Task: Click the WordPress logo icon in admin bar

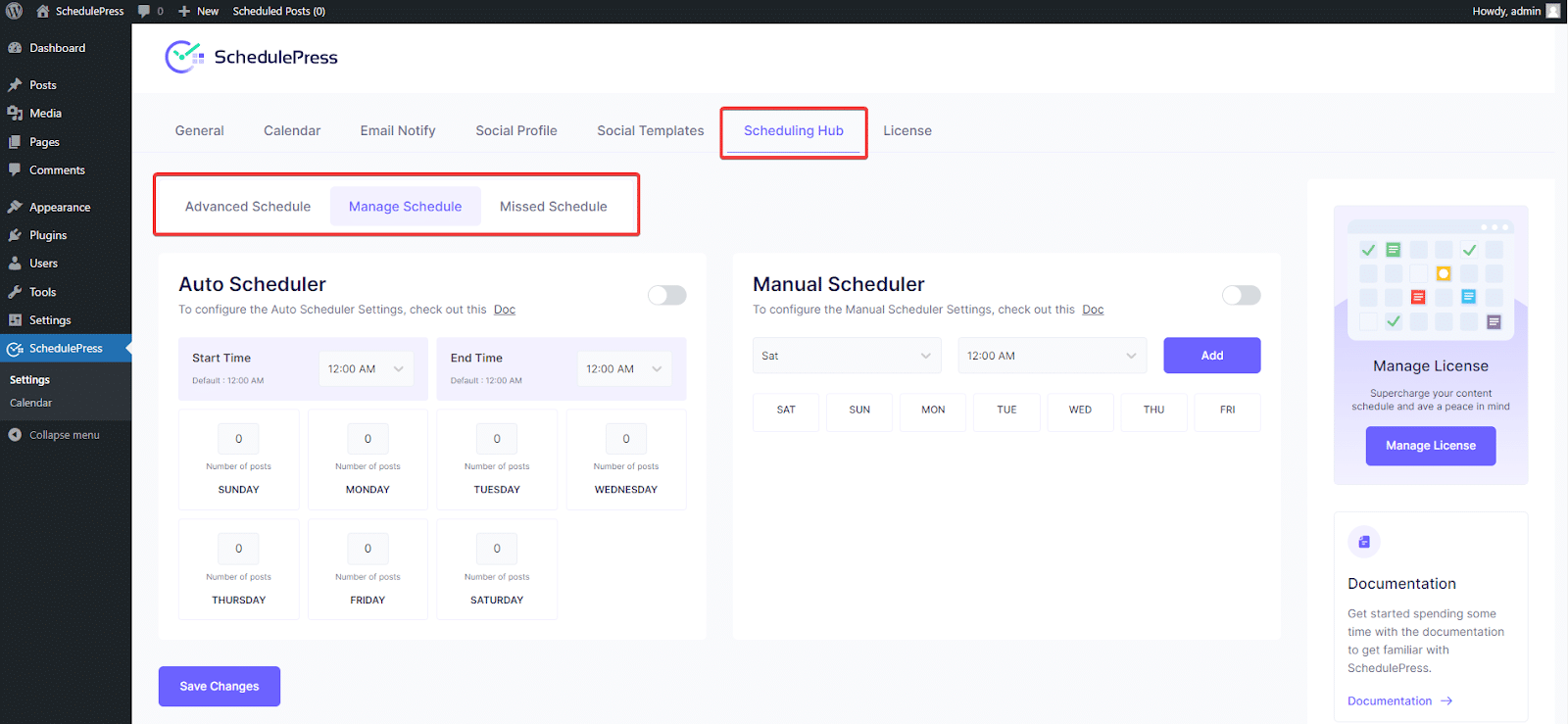Action: click(15, 11)
